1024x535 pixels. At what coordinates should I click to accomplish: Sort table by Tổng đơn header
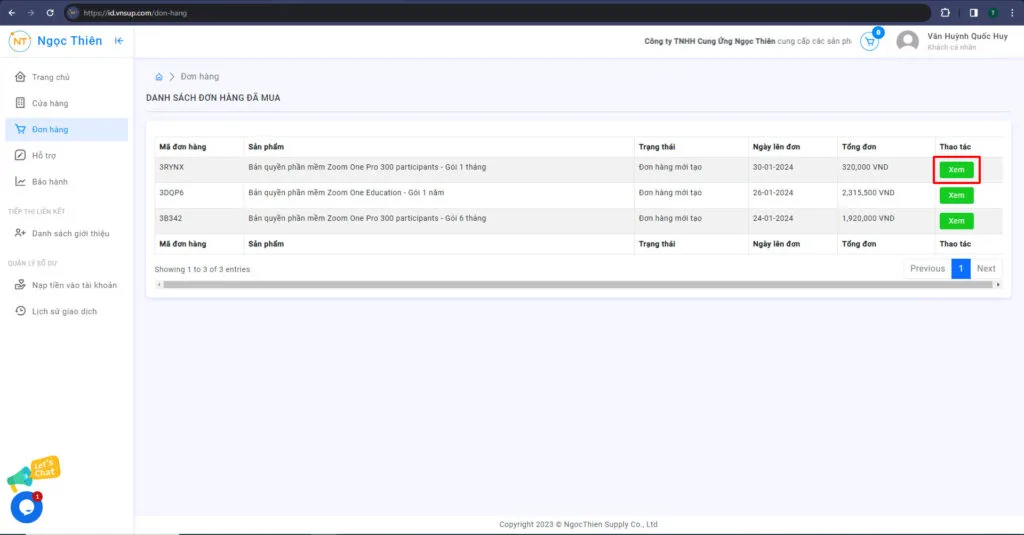(860, 147)
